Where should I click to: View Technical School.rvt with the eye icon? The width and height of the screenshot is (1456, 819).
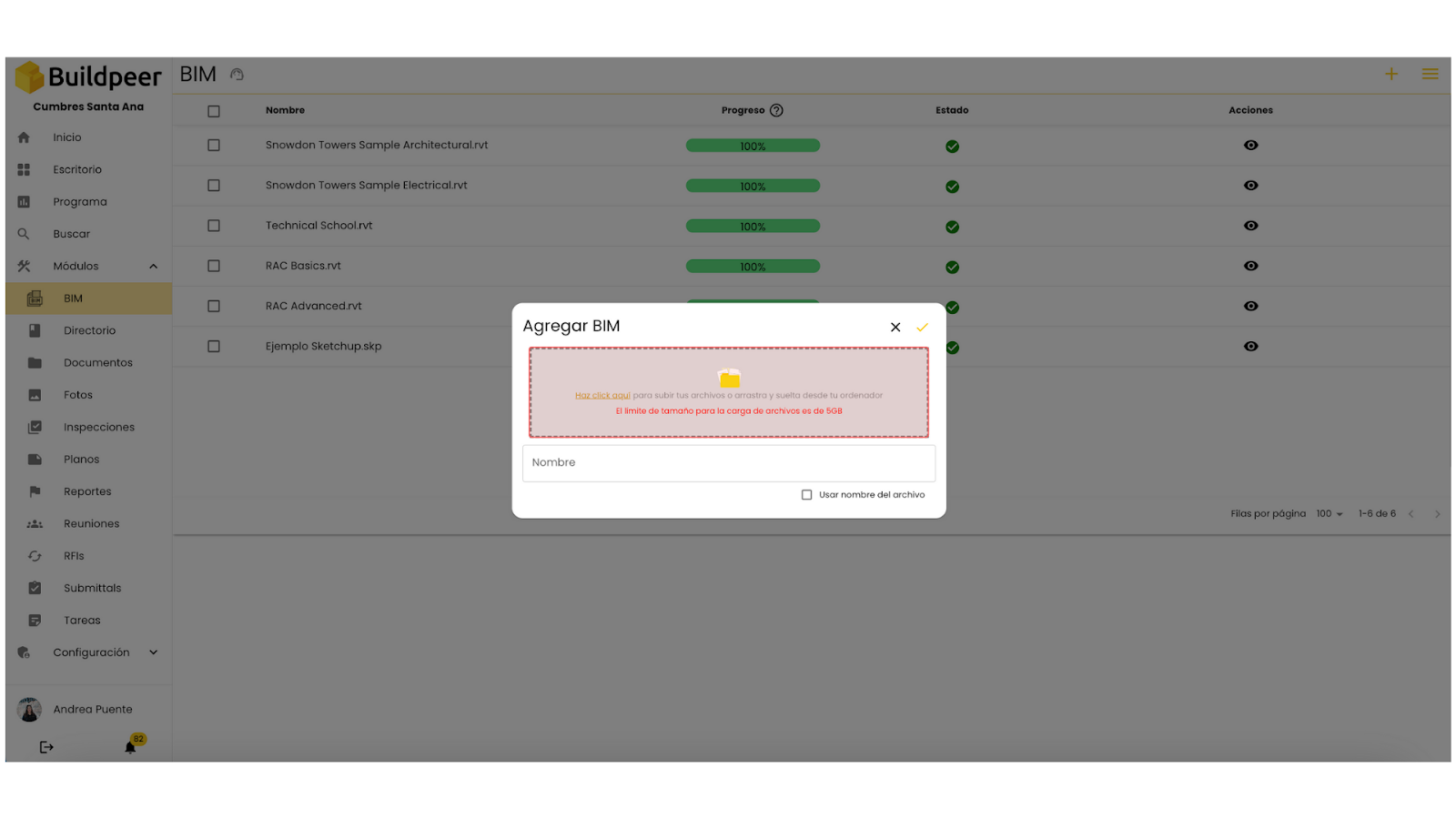[x=1251, y=226]
